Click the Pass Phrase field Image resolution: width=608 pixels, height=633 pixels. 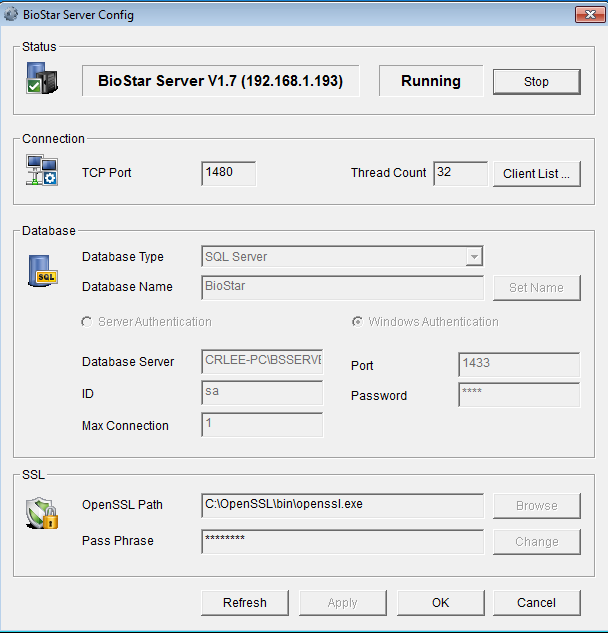point(342,541)
